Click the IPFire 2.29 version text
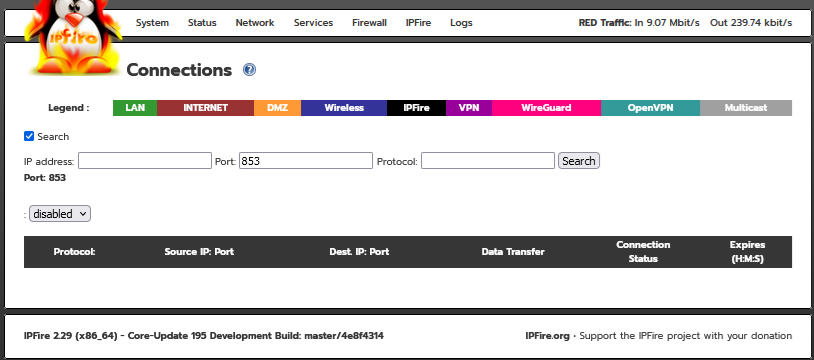Image resolution: width=814 pixels, height=360 pixels. tap(204, 336)
